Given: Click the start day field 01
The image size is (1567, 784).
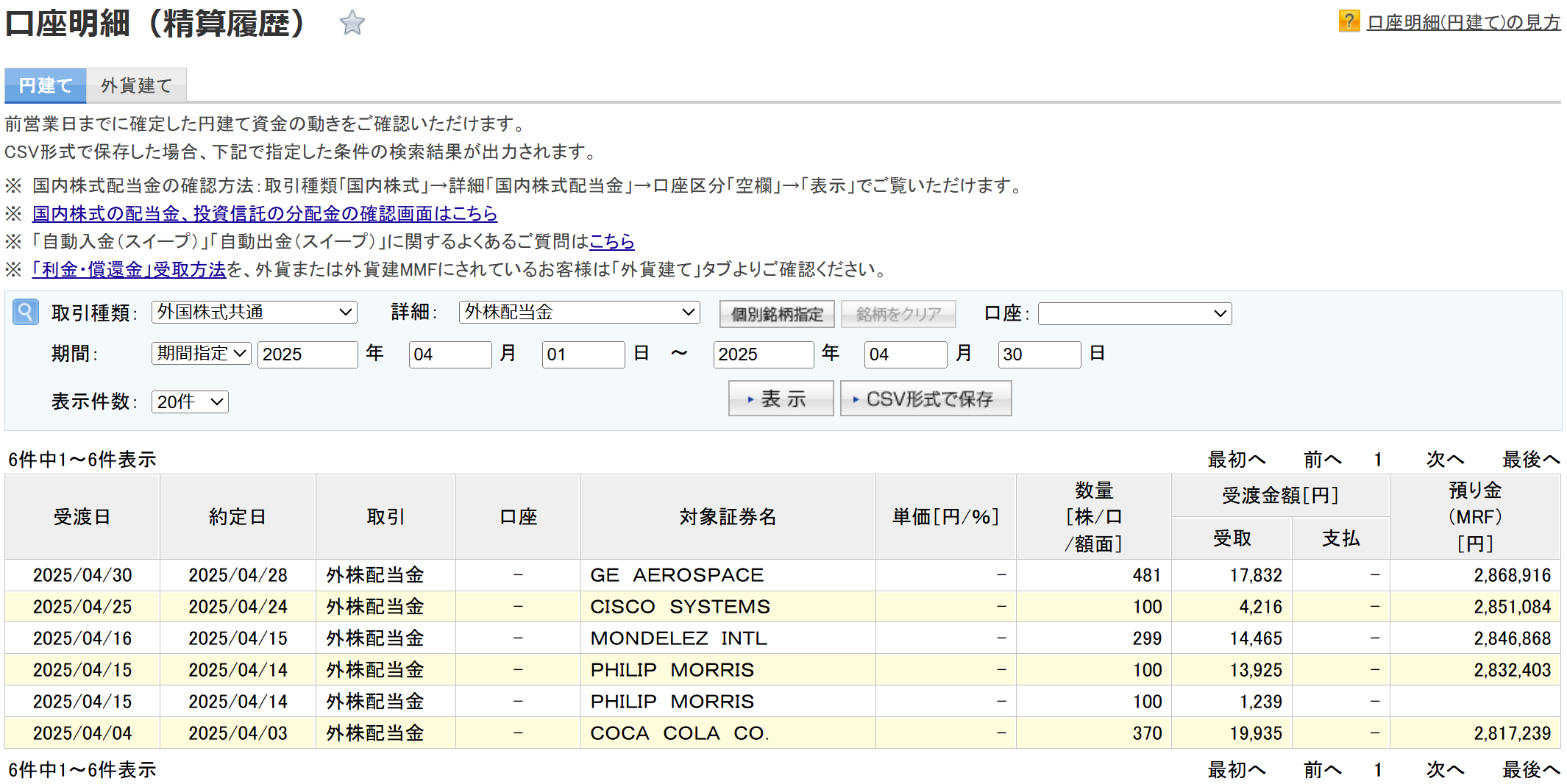Looking at the screenshot, I should [583, 354].
